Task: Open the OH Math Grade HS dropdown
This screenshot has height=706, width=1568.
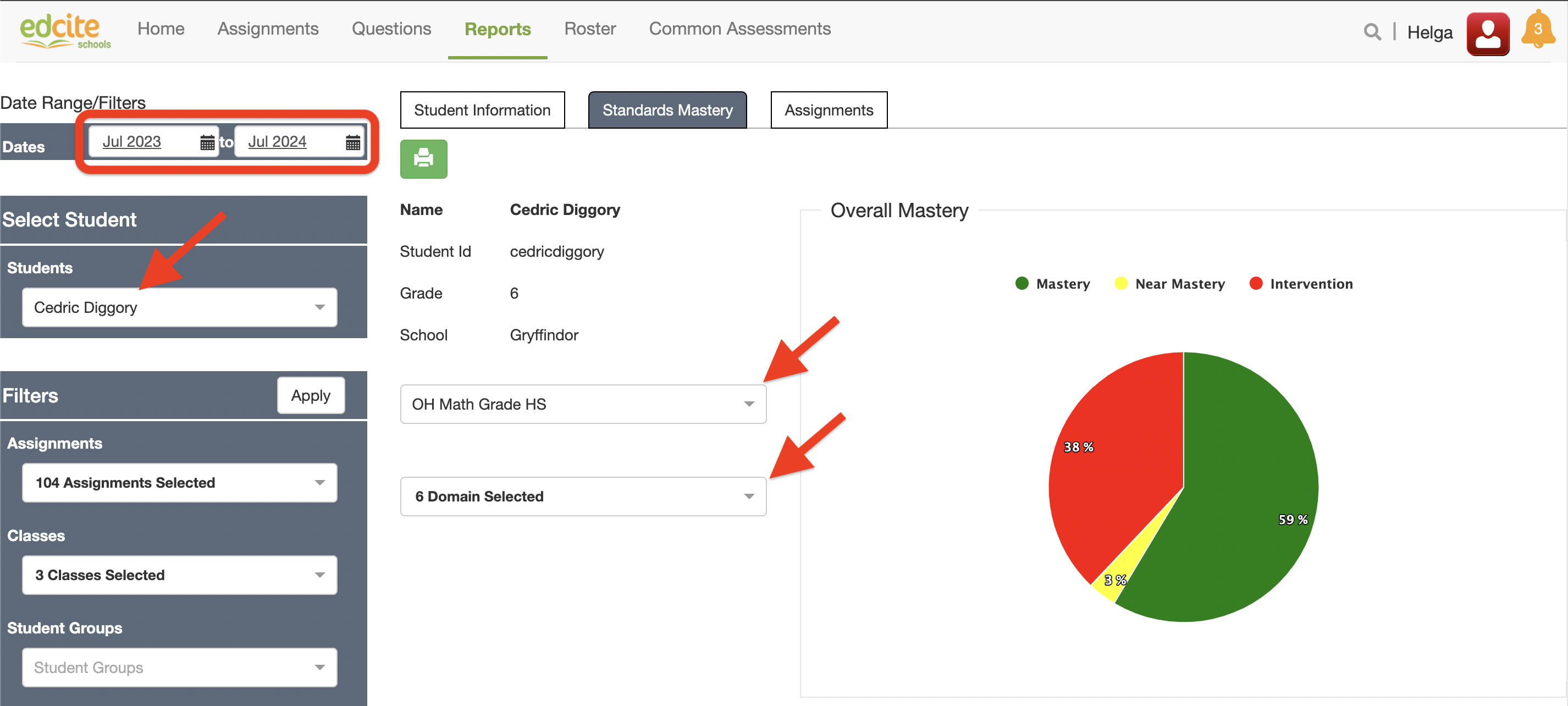Action: [583, 404]
